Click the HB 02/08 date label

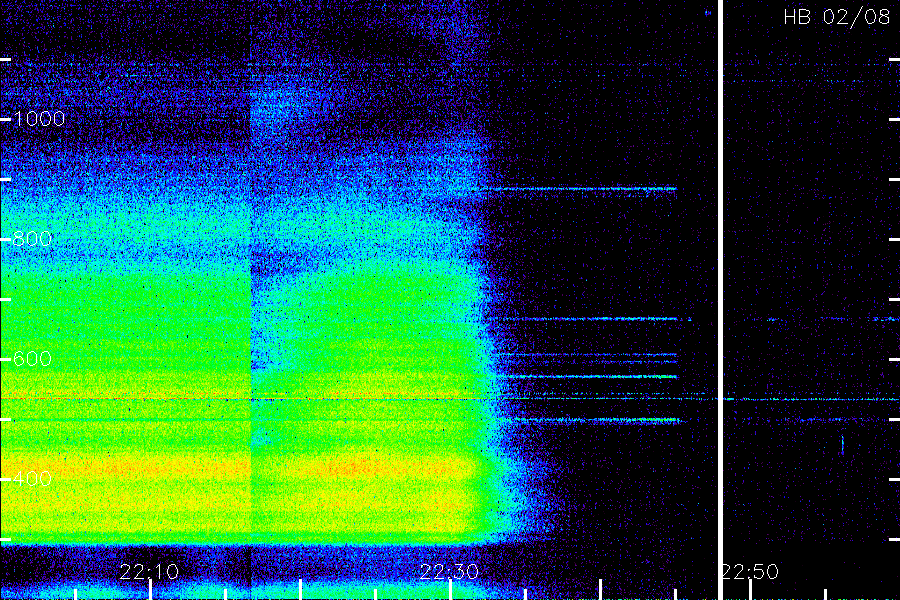coord(836,17)
